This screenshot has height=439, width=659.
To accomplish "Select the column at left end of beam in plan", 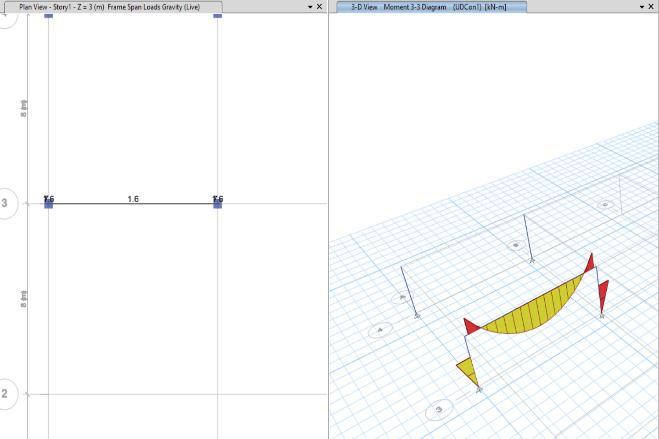I will point(49,204).
